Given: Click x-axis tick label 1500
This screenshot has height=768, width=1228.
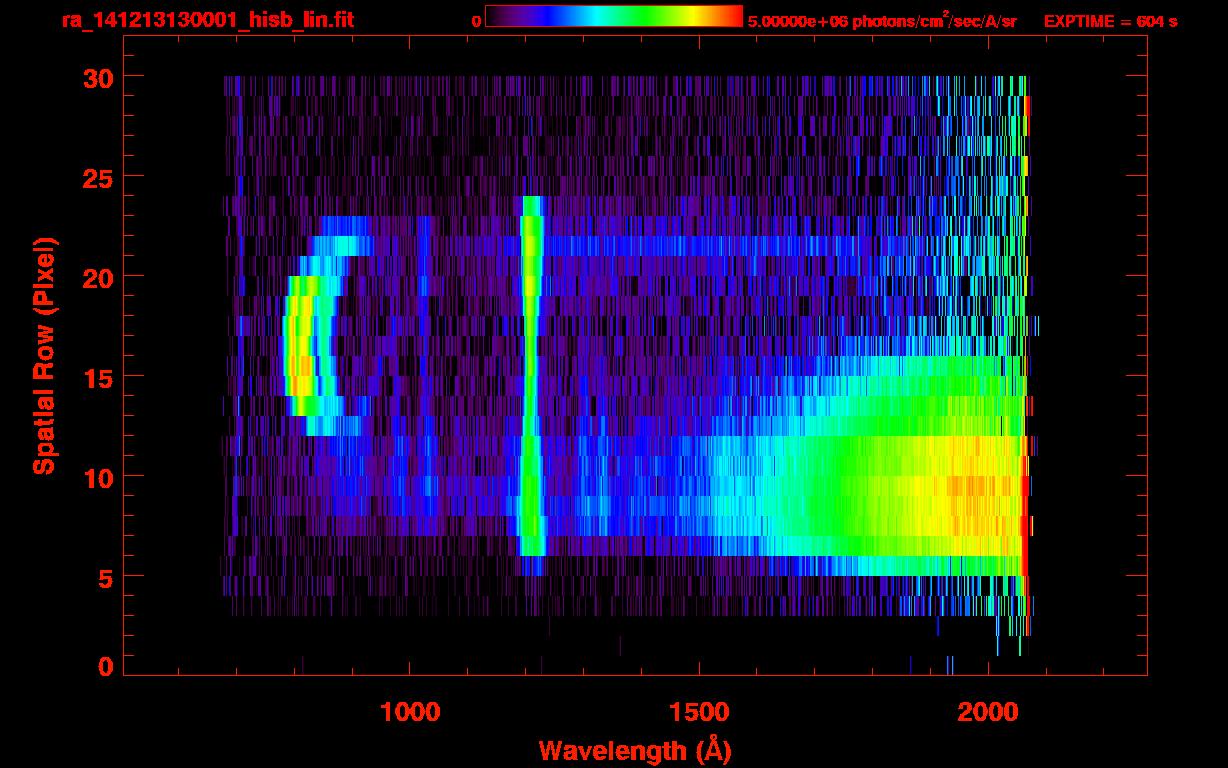Looking at the screenshot, I should 699,712.
